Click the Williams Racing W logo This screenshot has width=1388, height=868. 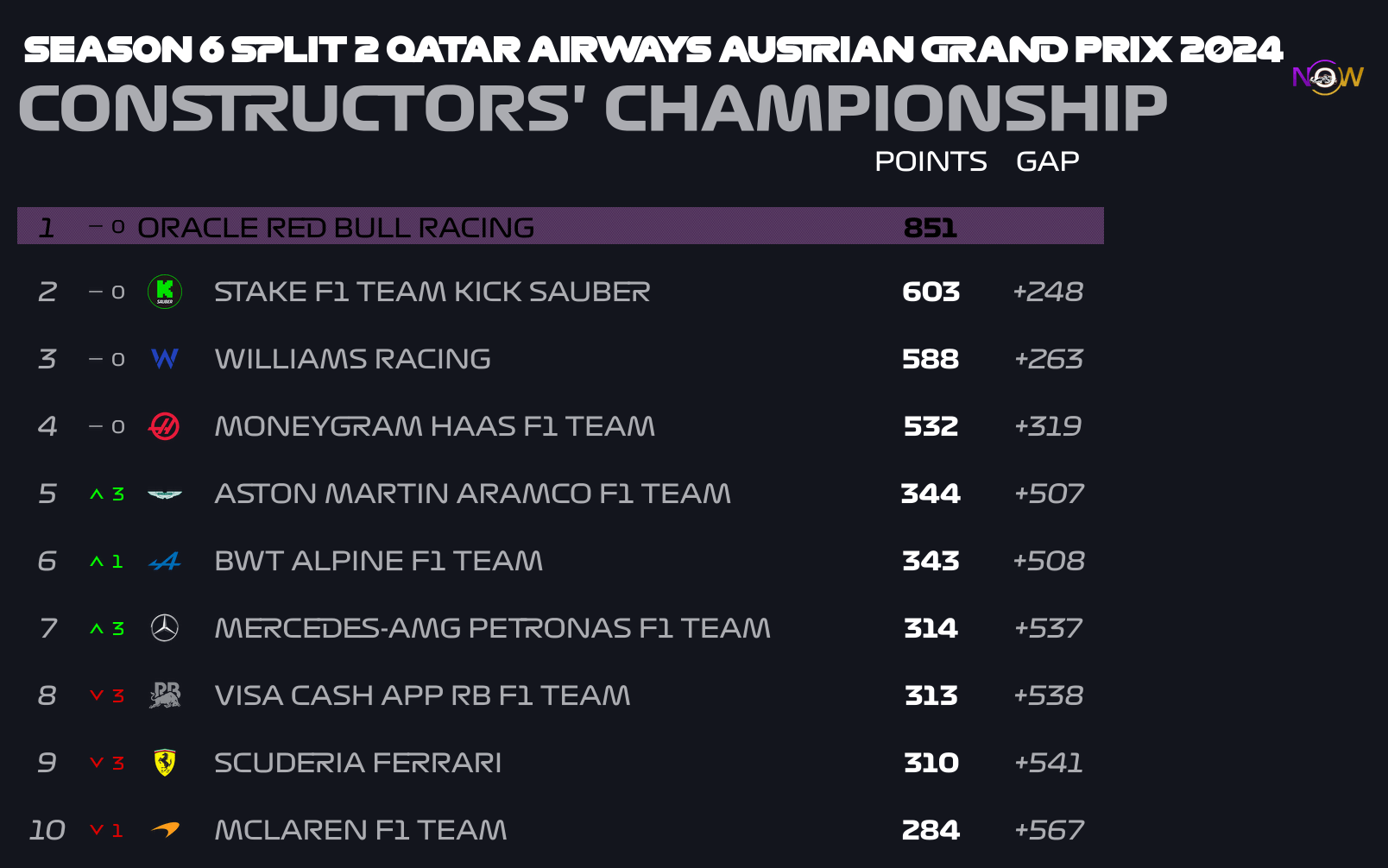click(x=165, y=359)
